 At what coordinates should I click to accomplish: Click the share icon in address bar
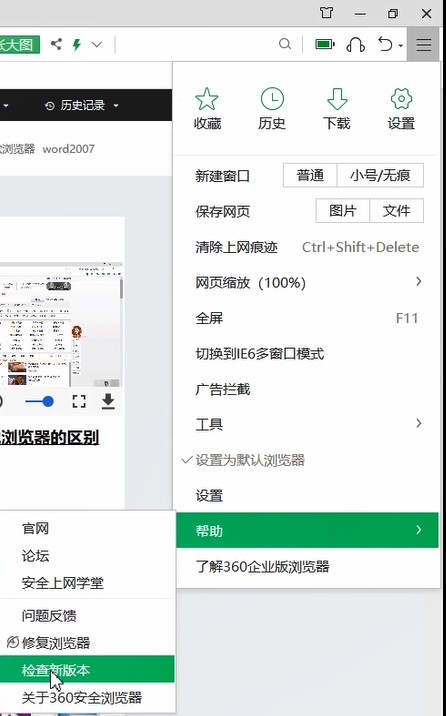pyautogui.click(x=56, y=44)
